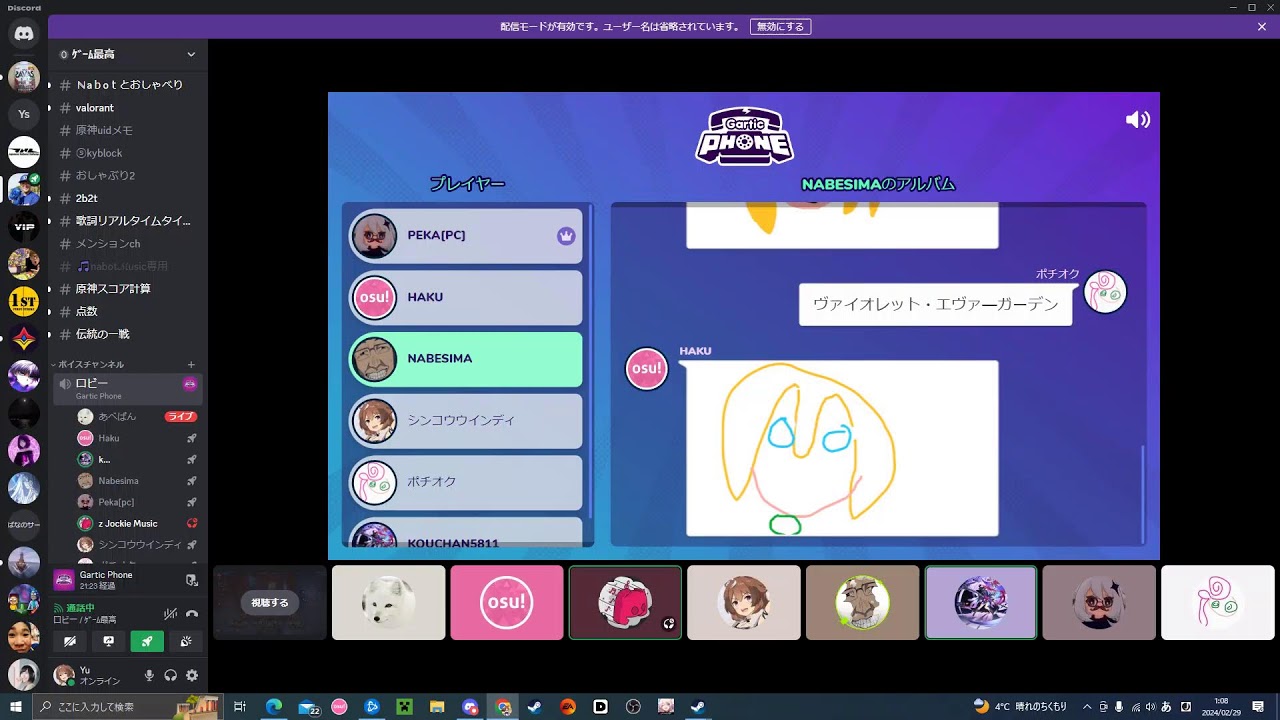Viewport: 1280px width, 720px height.
Task: Select the highlighted NABESIMA player
Action: [x=466, y=359]
